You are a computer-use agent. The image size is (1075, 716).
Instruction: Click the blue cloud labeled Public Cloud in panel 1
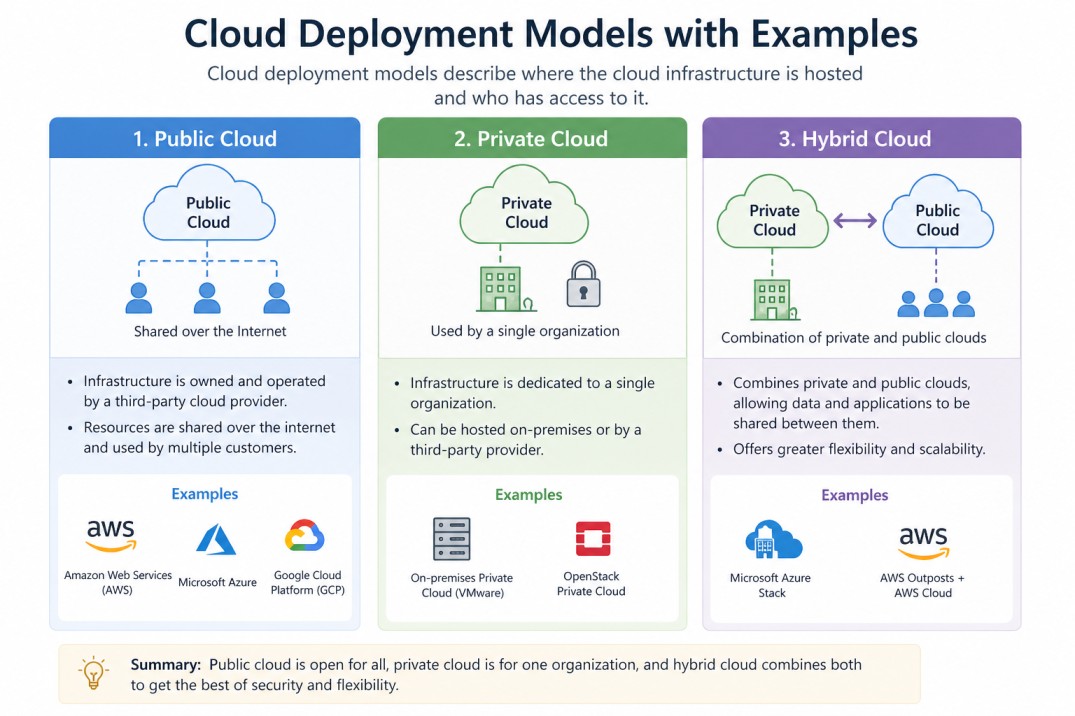(x=209, y=204)
